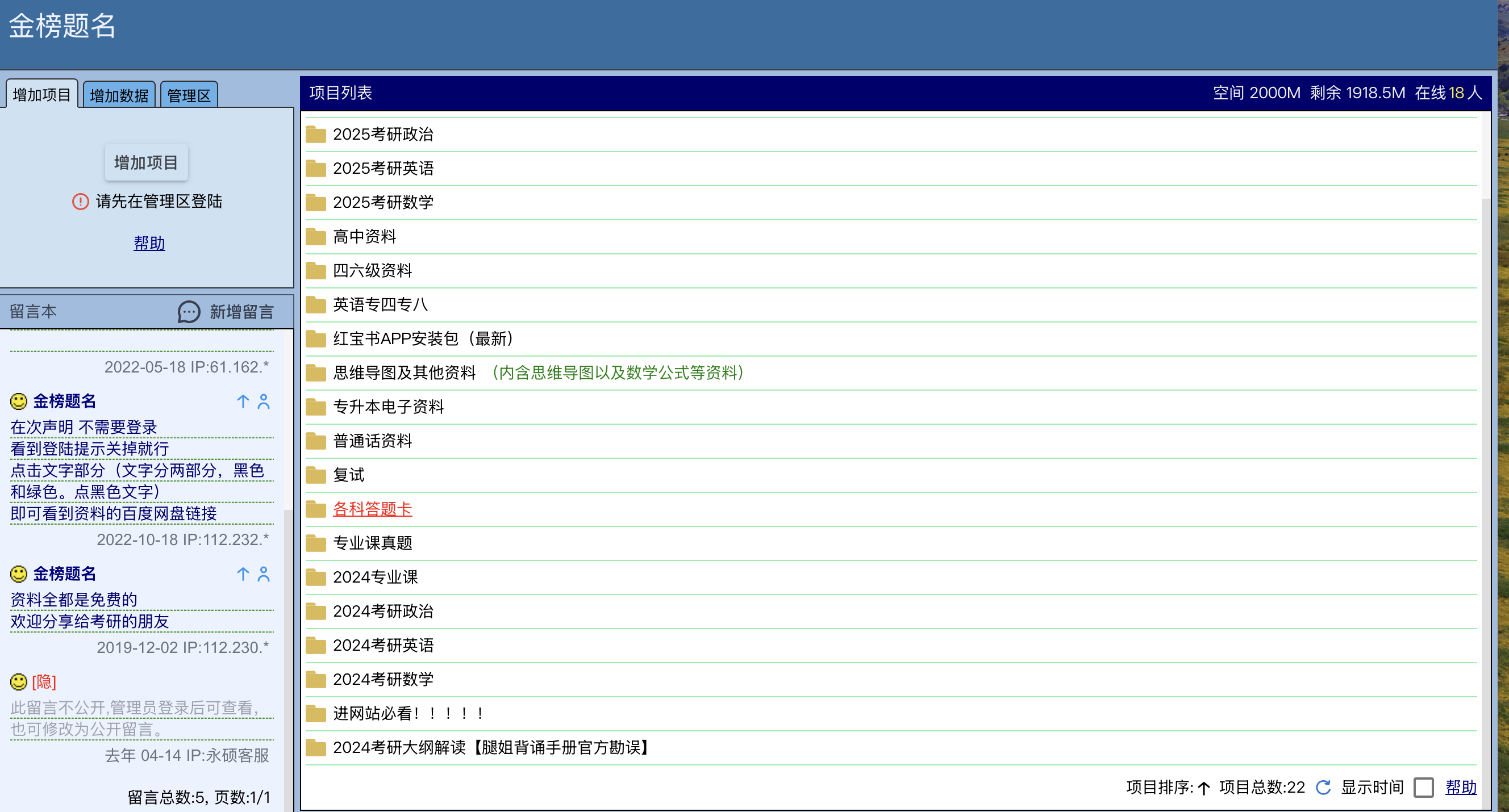Screen dimensions: 1509x812
Task: Click the folder icon for 复试
Action: [x=316, y=475]
